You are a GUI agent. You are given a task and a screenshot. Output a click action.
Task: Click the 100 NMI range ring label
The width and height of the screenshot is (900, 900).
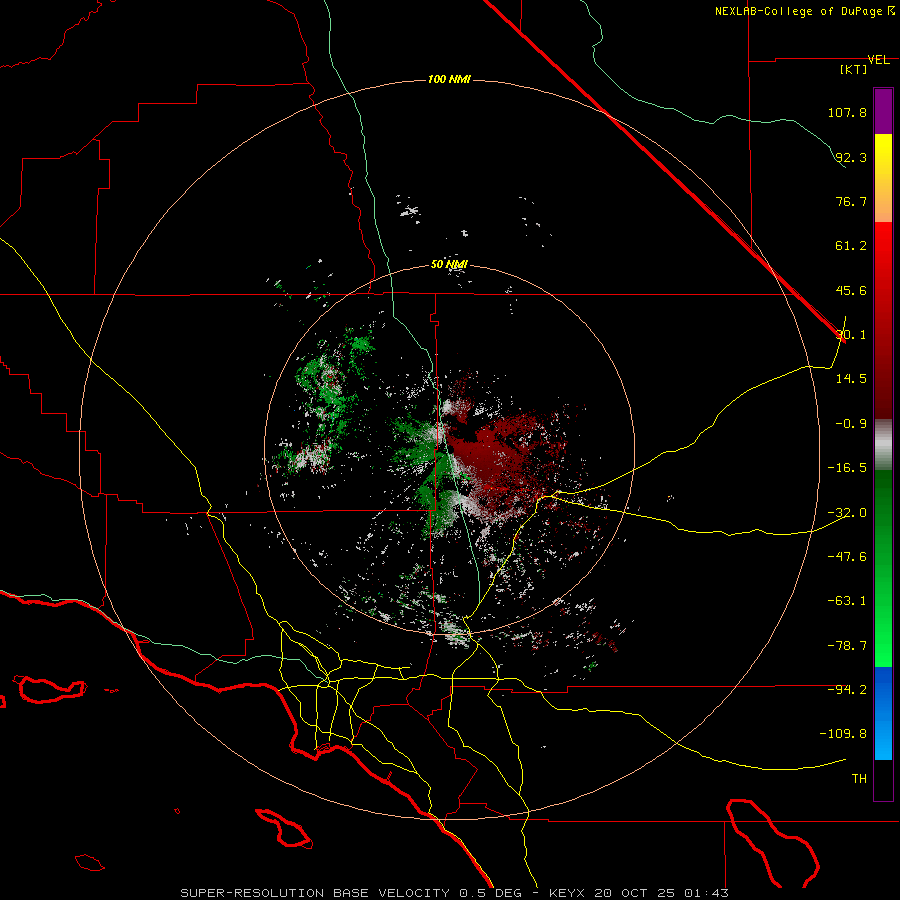pyautogui.click(x=449, y=79)
